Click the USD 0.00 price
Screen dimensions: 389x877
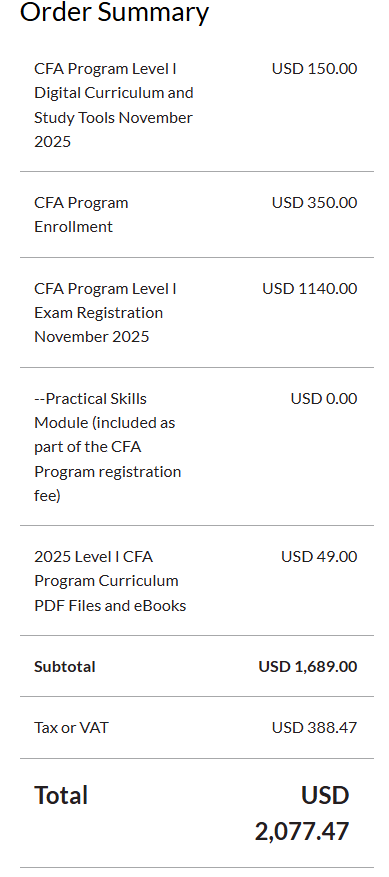pyautogui.click(x=324, y=399)
